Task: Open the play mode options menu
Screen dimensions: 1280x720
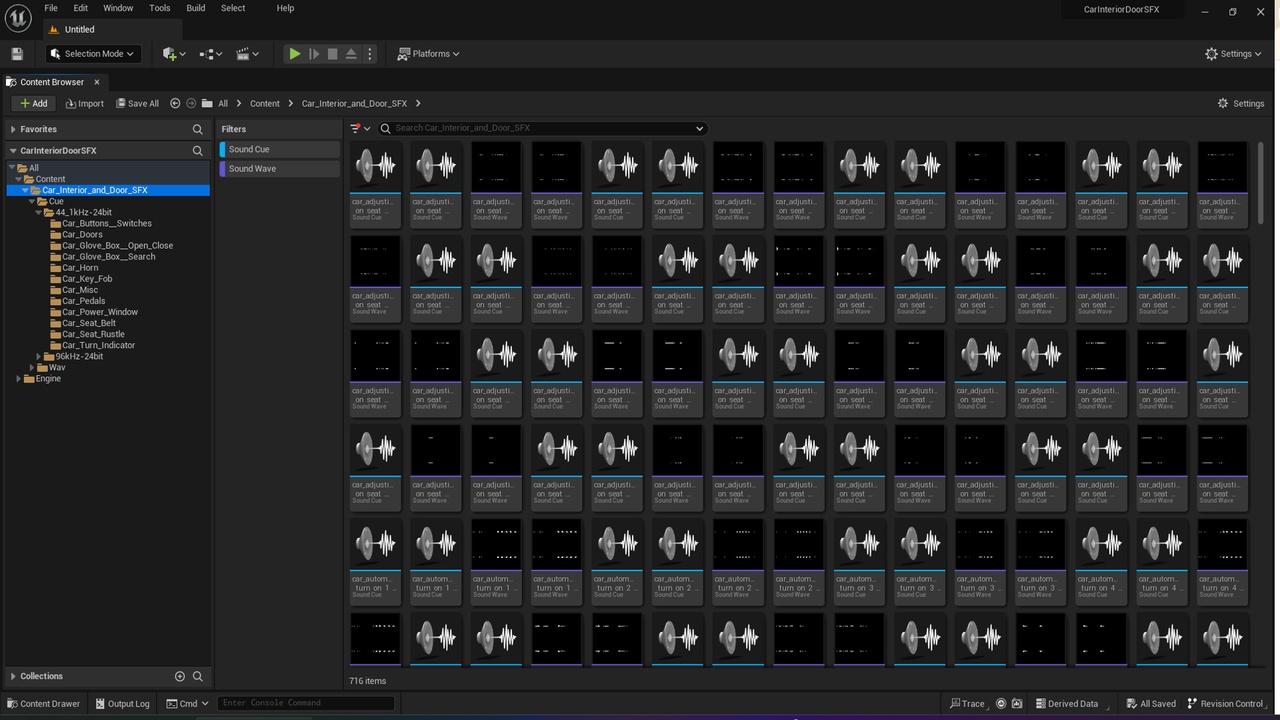Action: (x=370, y=54)
